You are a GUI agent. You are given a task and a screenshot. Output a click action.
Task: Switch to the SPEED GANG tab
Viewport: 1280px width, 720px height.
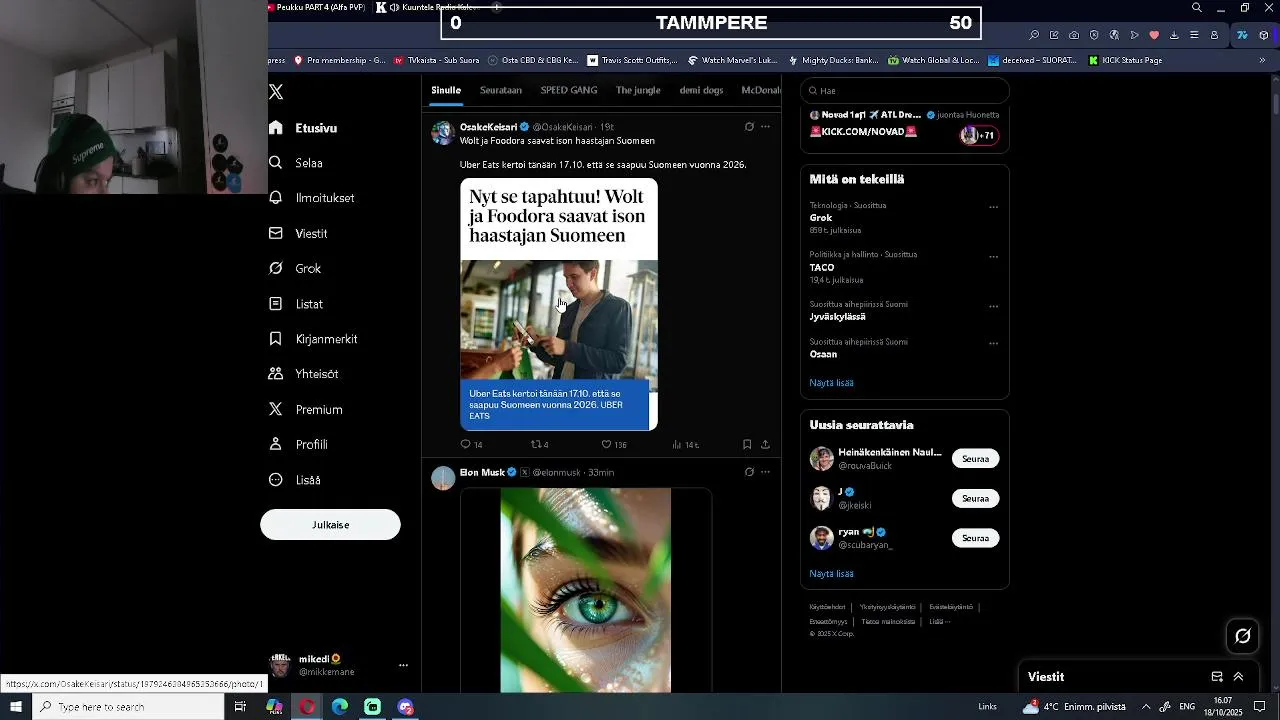pos(569,90)
